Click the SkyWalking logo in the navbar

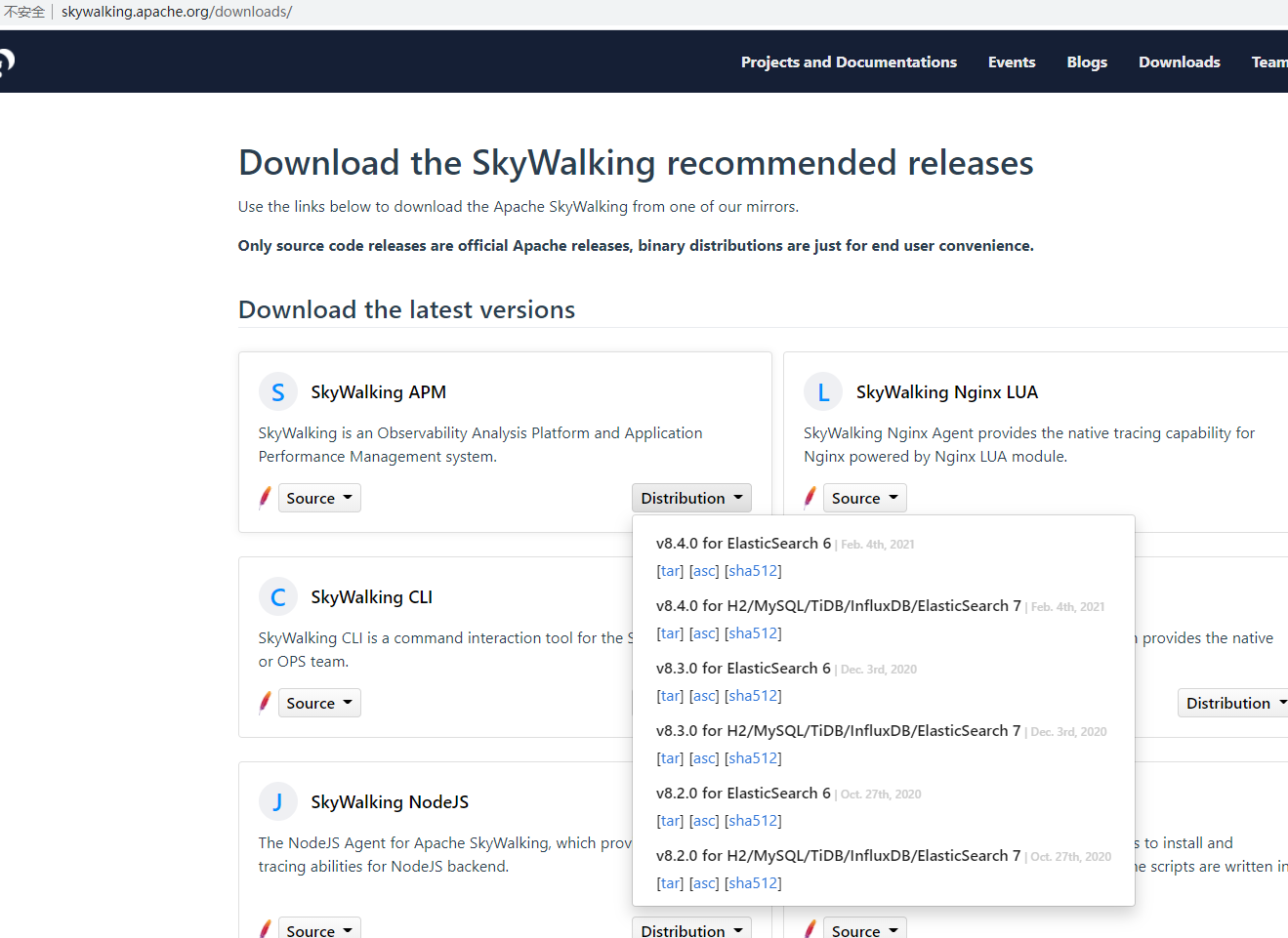pyautogui.click(x=5, y=61)
